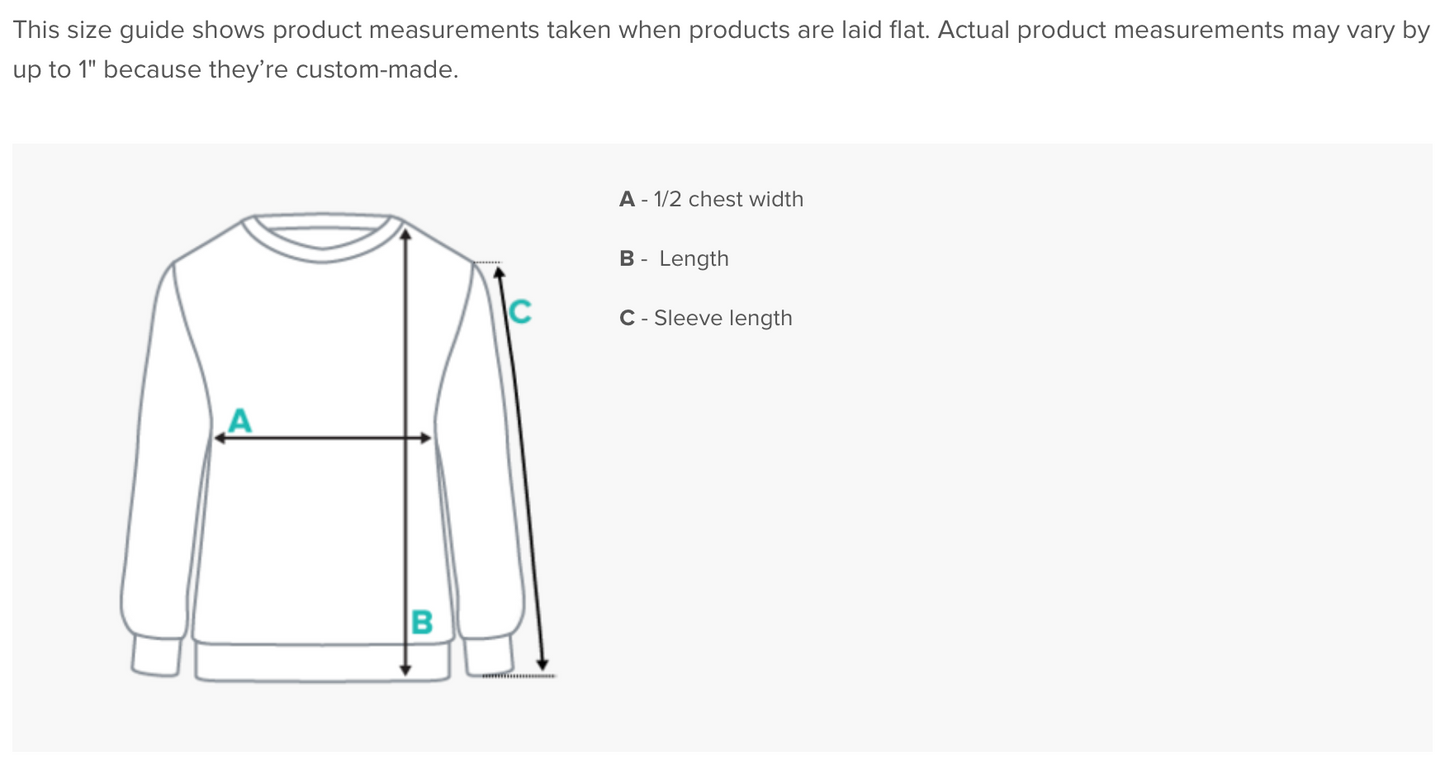The height and width of the screenshot is (761, 1445).
Task: Click the dotted line at the right shoulder
Action: (487, 263)
